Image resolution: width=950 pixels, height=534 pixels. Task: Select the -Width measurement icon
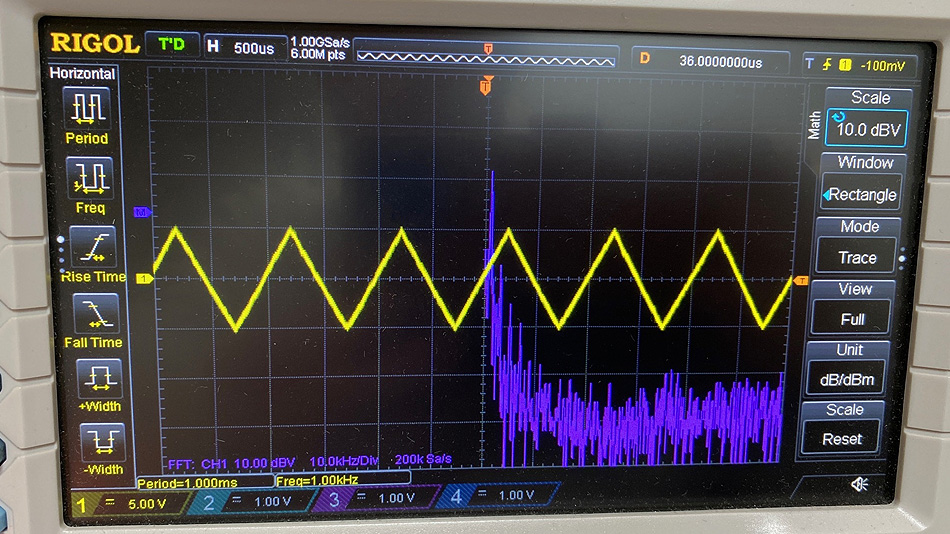(103, 441)
